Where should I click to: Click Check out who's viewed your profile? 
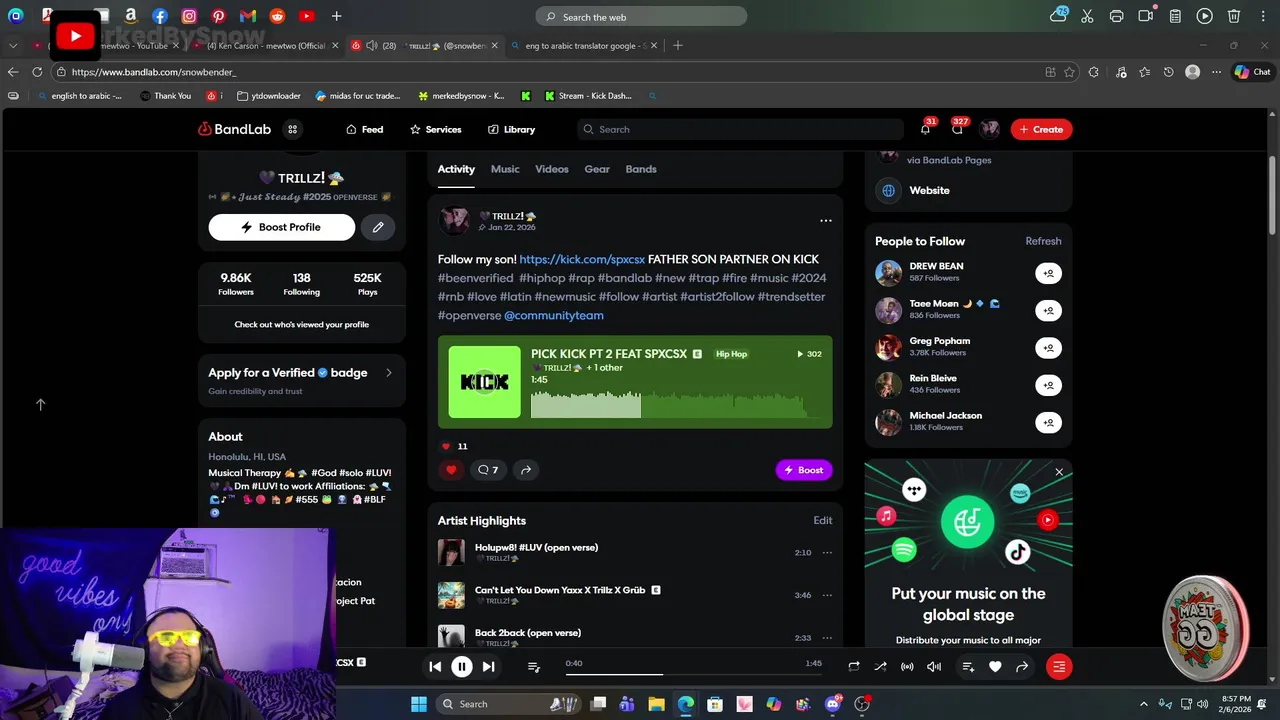[301, 325]
